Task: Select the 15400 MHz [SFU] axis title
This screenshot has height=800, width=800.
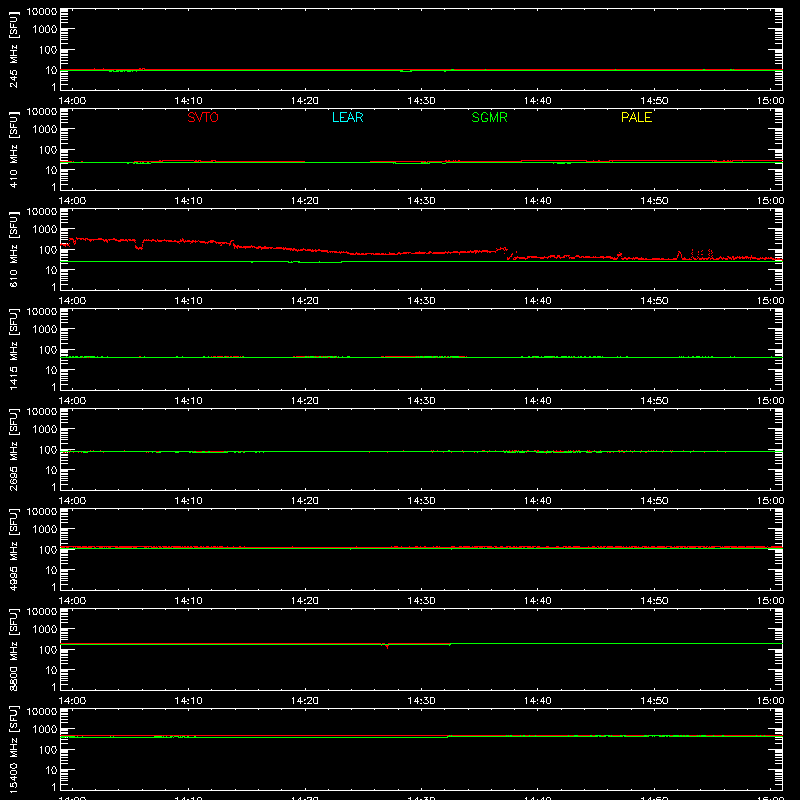Action: pos(13,749)
